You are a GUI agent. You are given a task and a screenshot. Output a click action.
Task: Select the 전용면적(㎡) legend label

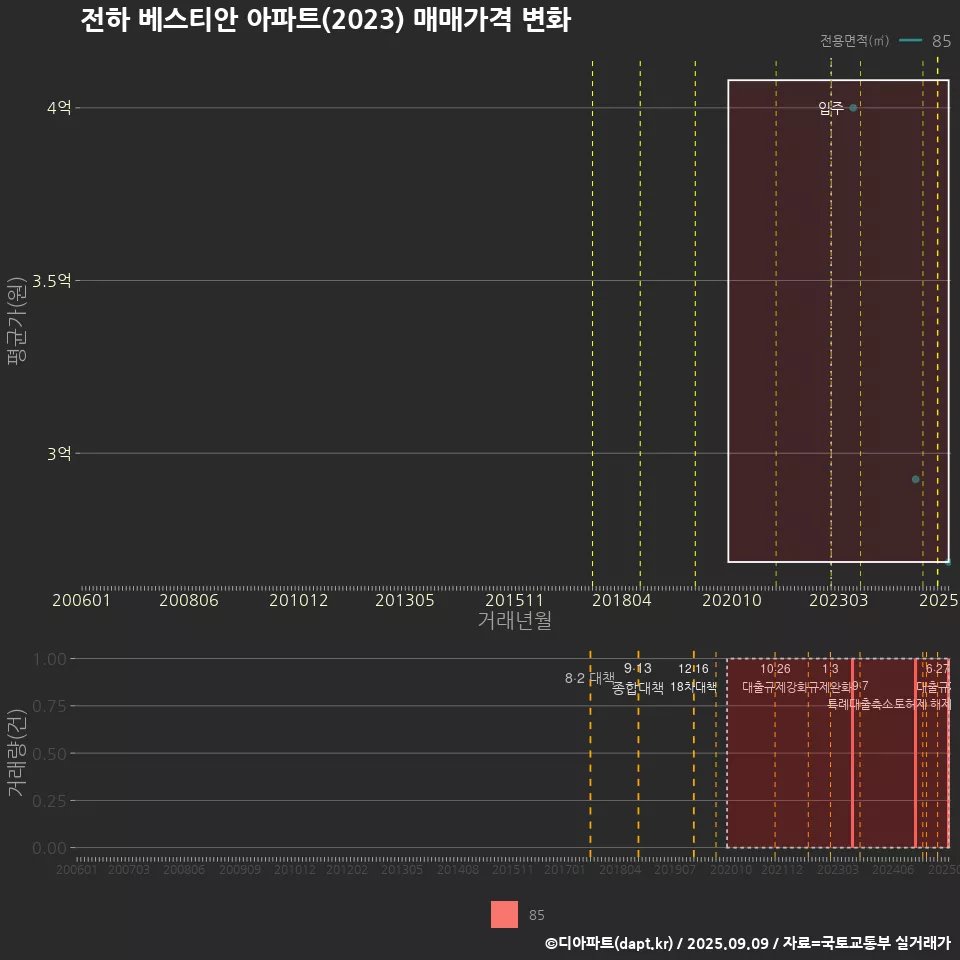click(x=854, y=40)
